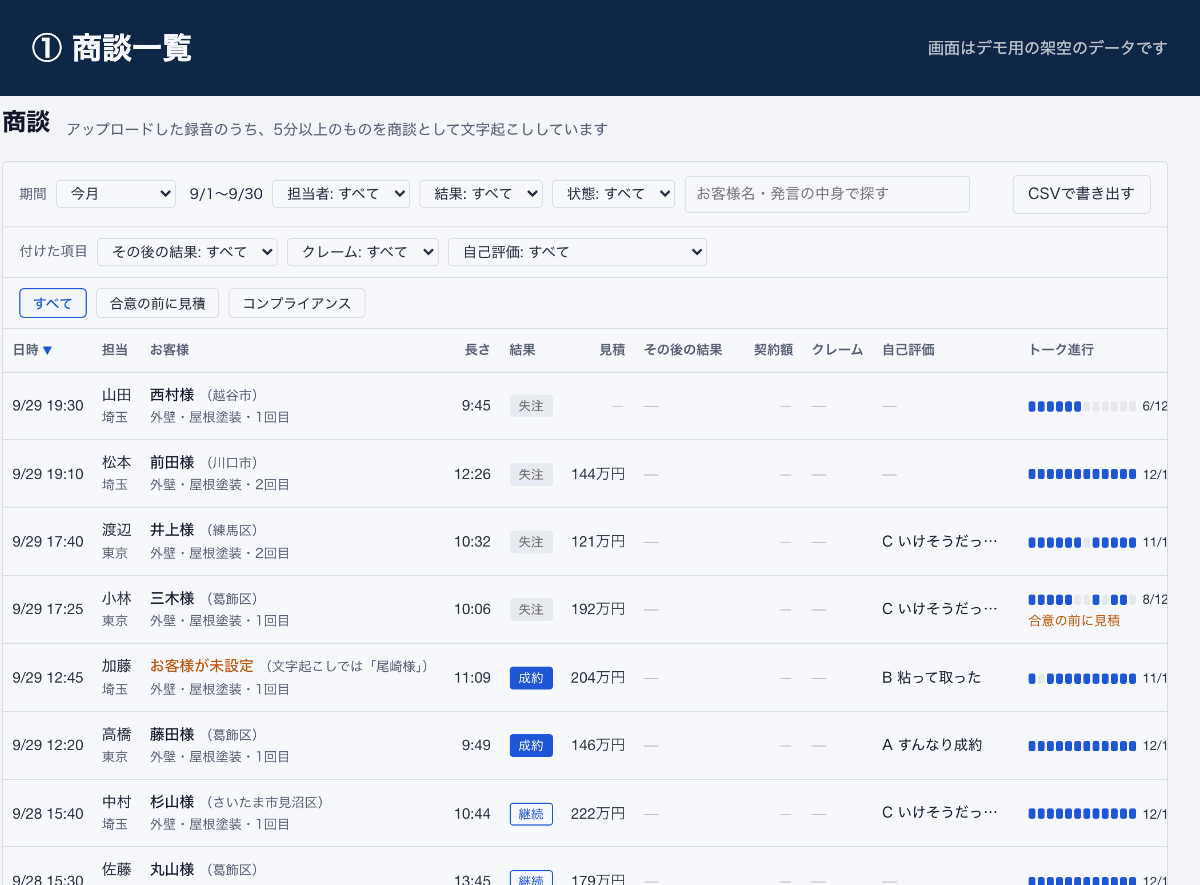Click the A すんなり成約 self-evaluation

[932, 746]
